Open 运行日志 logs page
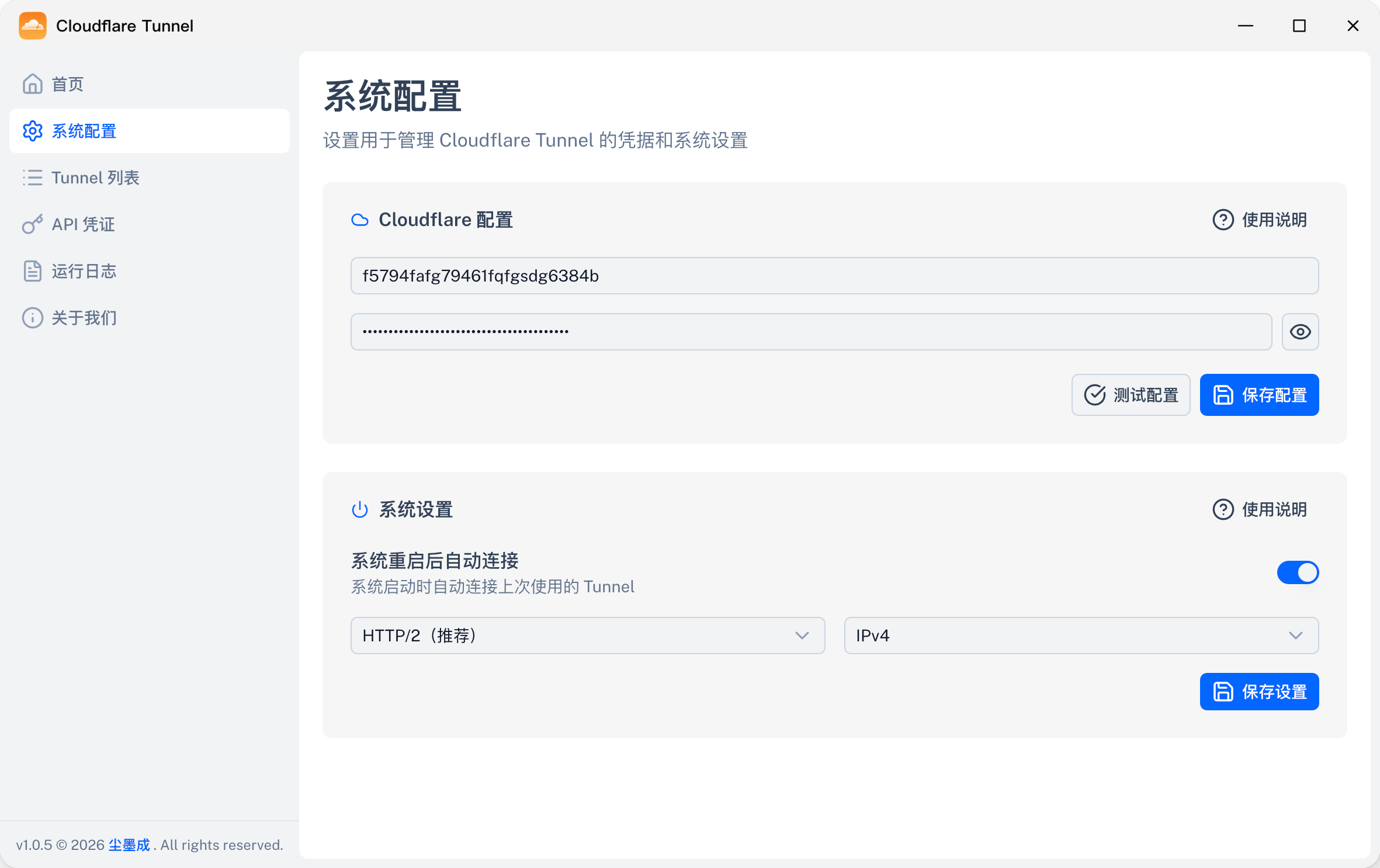 [150, 271]
